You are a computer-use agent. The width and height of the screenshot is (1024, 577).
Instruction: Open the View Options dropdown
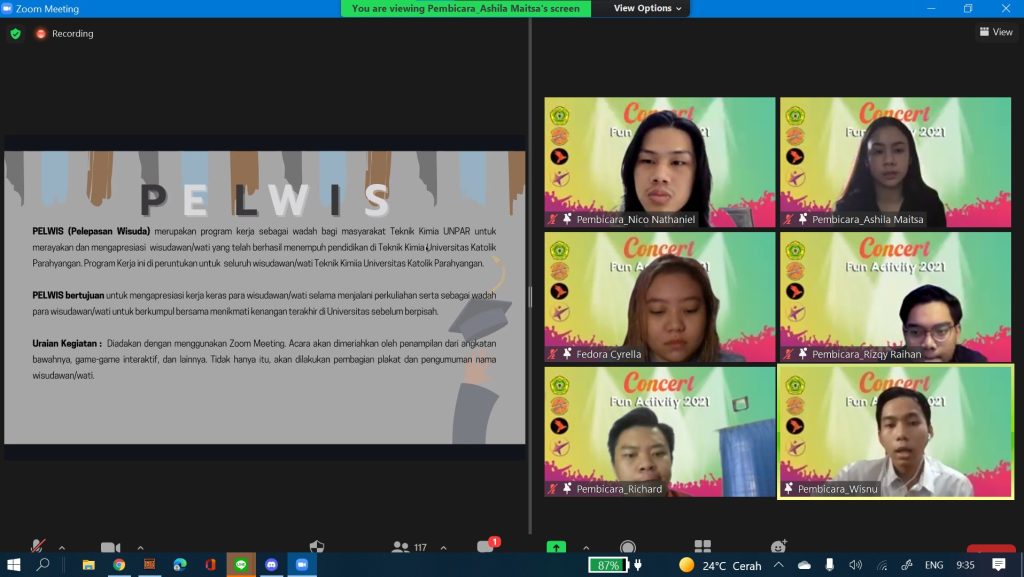(x=648, y=8)
